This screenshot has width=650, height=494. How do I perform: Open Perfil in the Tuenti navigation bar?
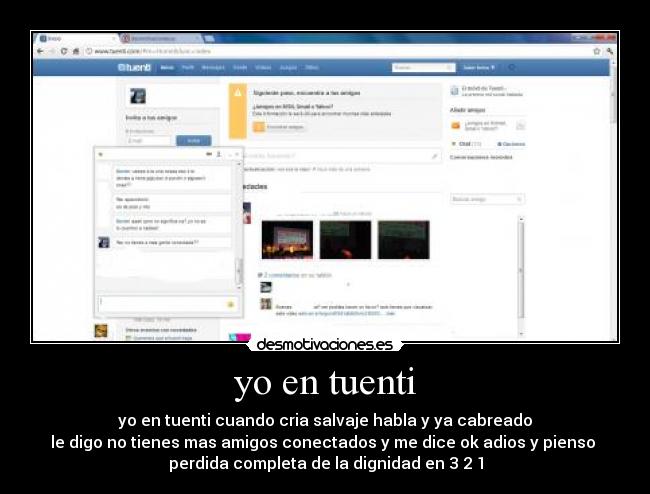188,68
